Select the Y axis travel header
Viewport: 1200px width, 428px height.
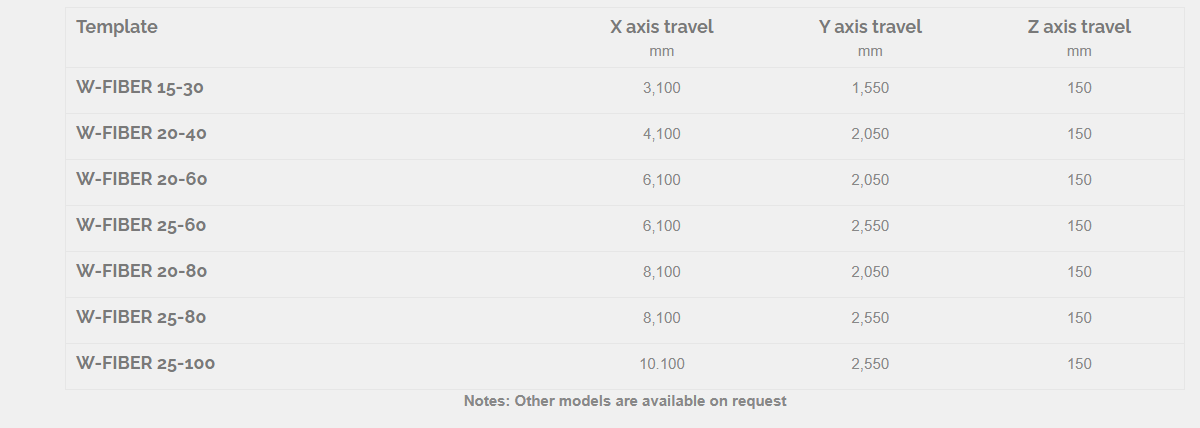[870, 27]
